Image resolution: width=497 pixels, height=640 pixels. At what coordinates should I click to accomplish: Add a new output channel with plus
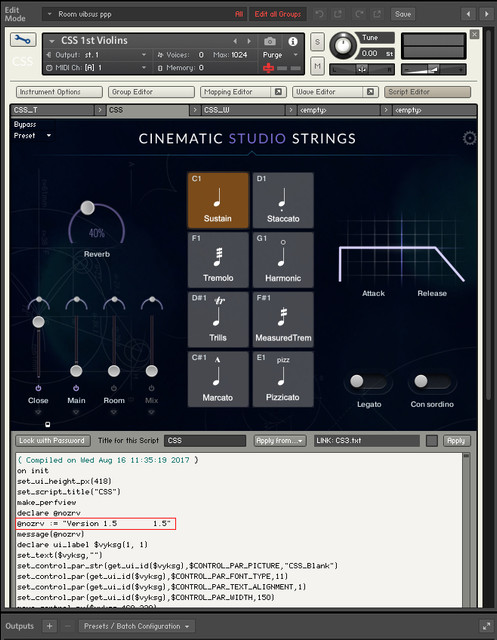click(49, 626)
